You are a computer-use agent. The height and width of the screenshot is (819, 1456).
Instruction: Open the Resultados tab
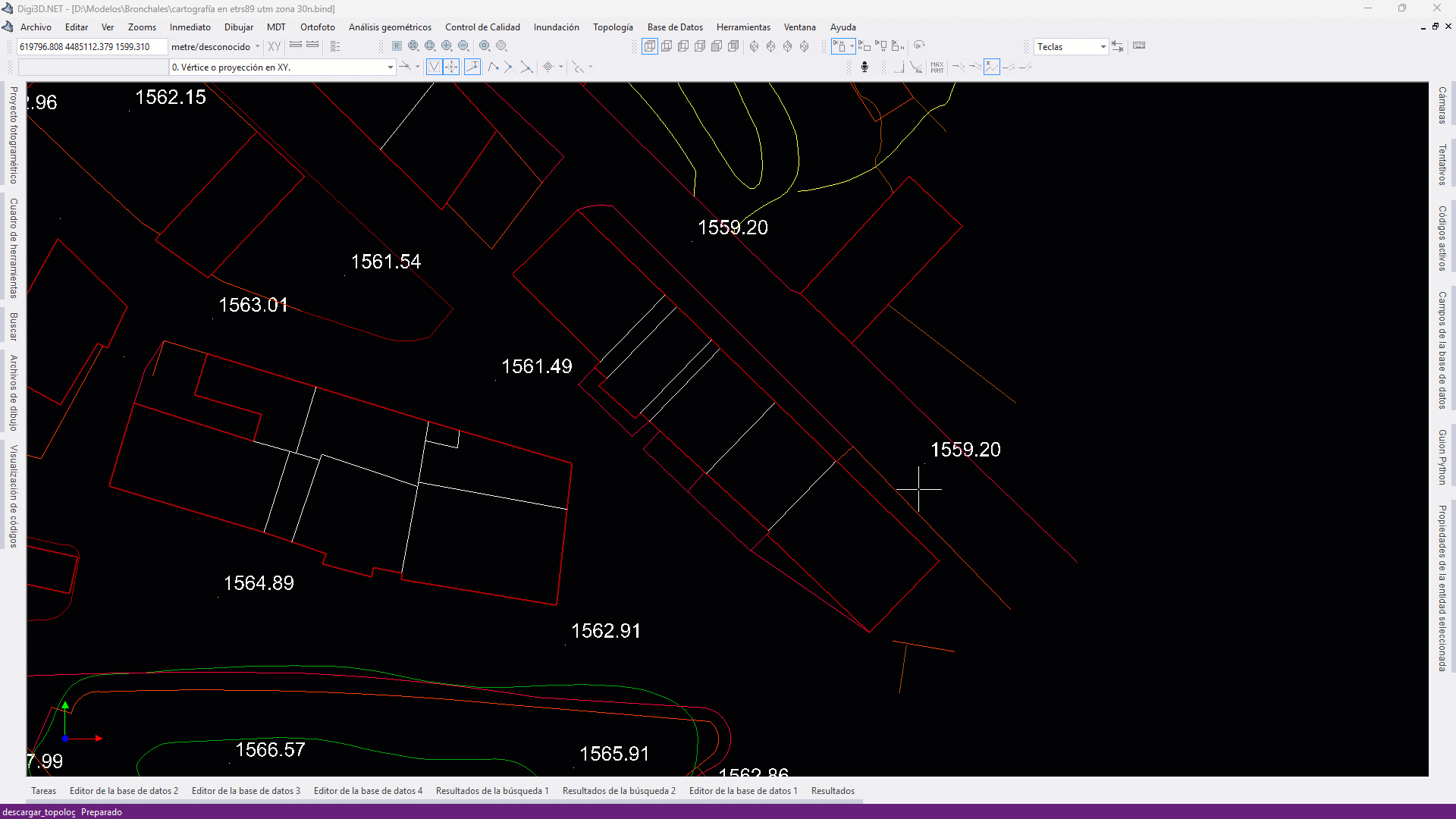coord(833,791)
